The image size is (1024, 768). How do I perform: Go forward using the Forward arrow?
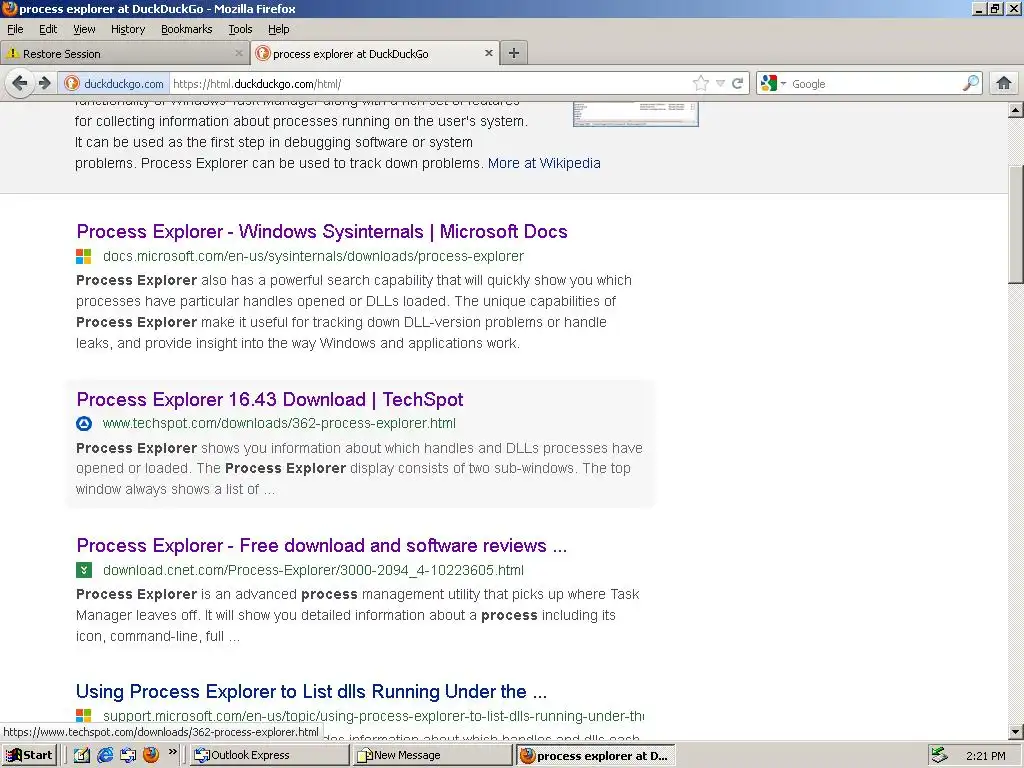click(44, 84)
